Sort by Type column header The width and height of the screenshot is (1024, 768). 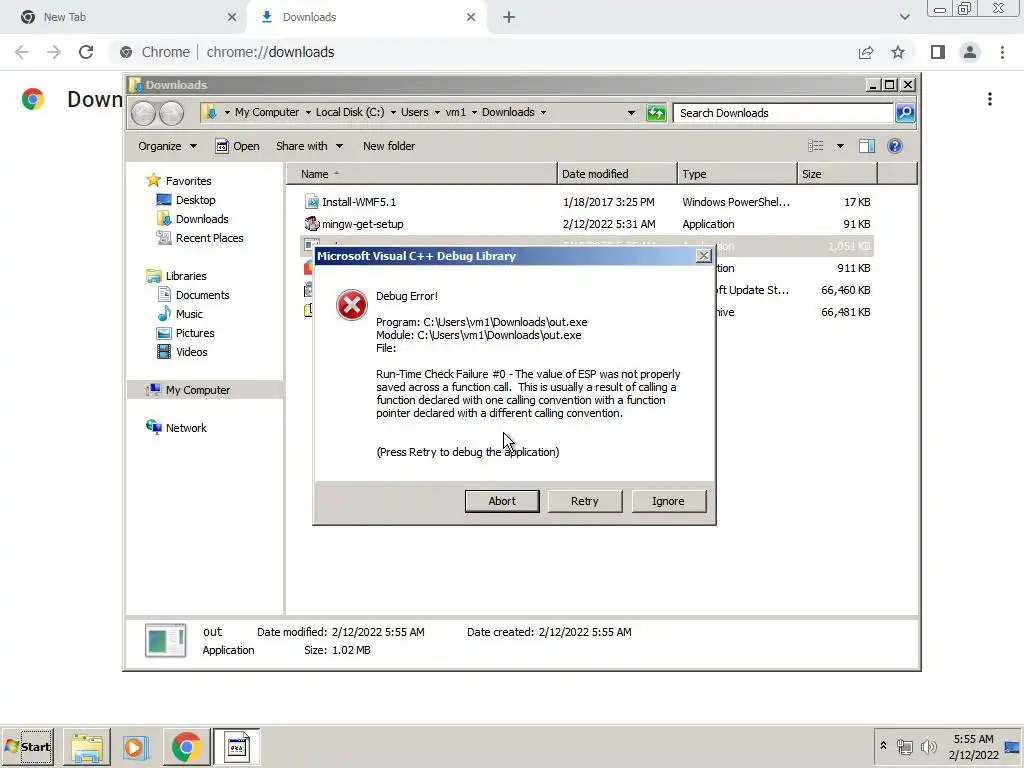737,174
